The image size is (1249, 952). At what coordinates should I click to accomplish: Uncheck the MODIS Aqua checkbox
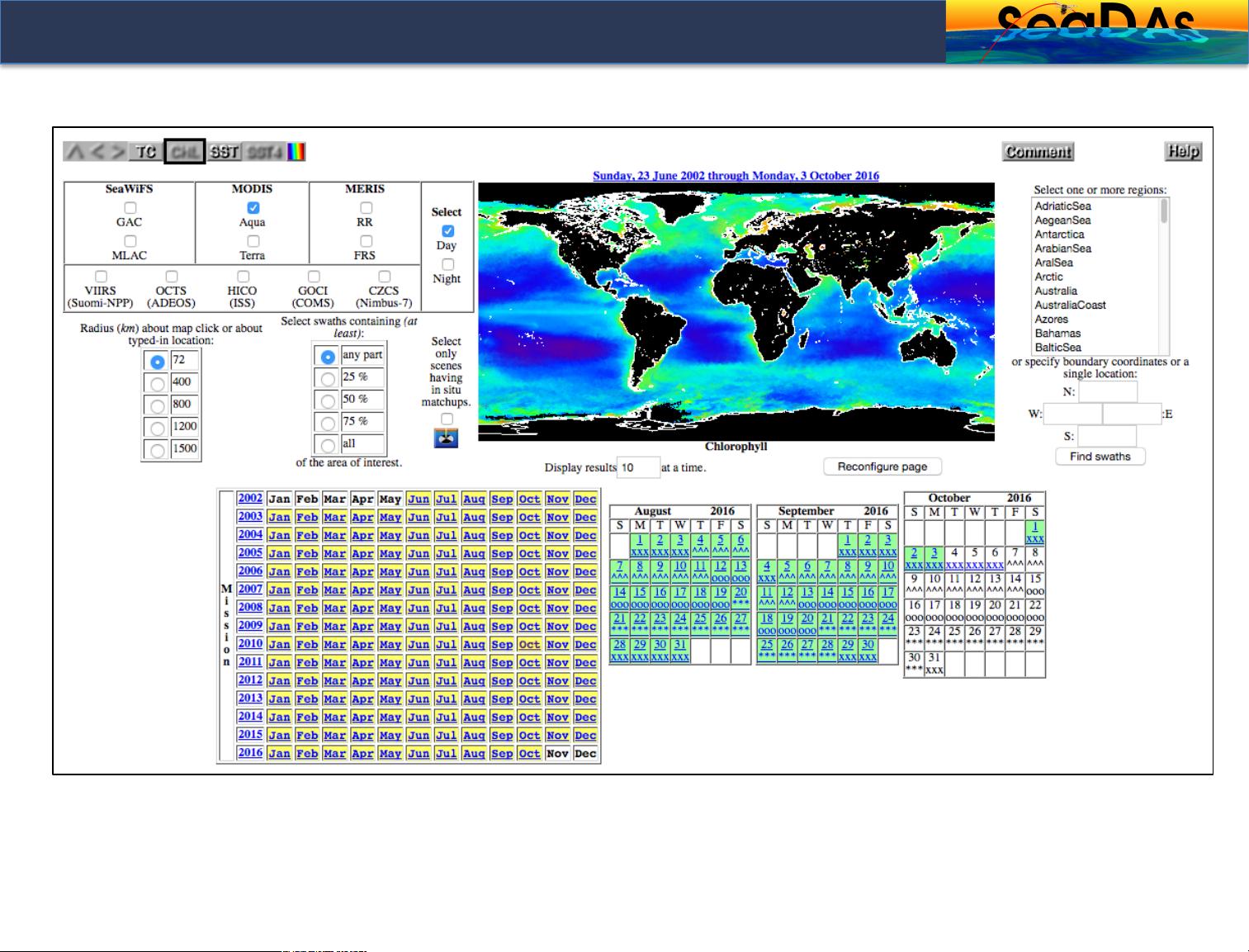tap(253, 208)
